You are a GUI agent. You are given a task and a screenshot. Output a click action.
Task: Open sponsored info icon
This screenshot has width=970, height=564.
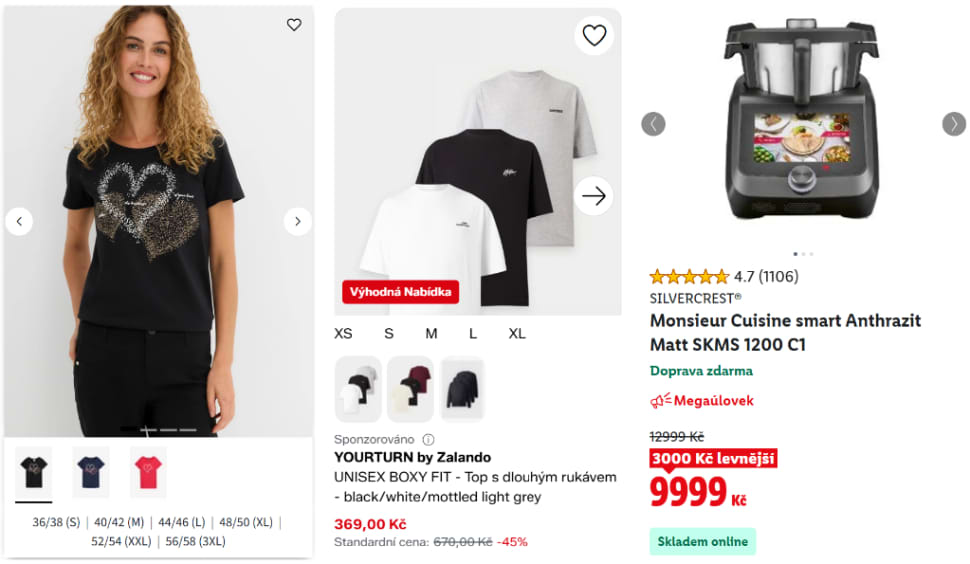click(428, 440)
